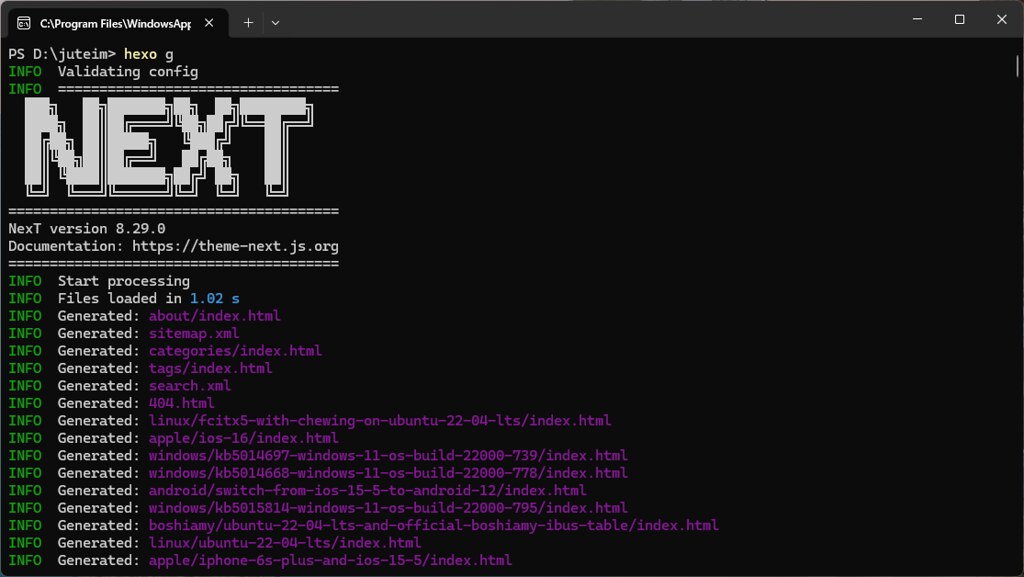The image size is (1024, 577).
Task: Close the terminal window
Action: click(1002, 19)
